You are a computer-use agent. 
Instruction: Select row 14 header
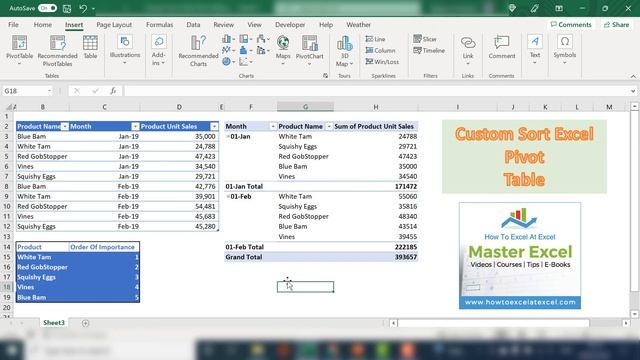point(7,247)
